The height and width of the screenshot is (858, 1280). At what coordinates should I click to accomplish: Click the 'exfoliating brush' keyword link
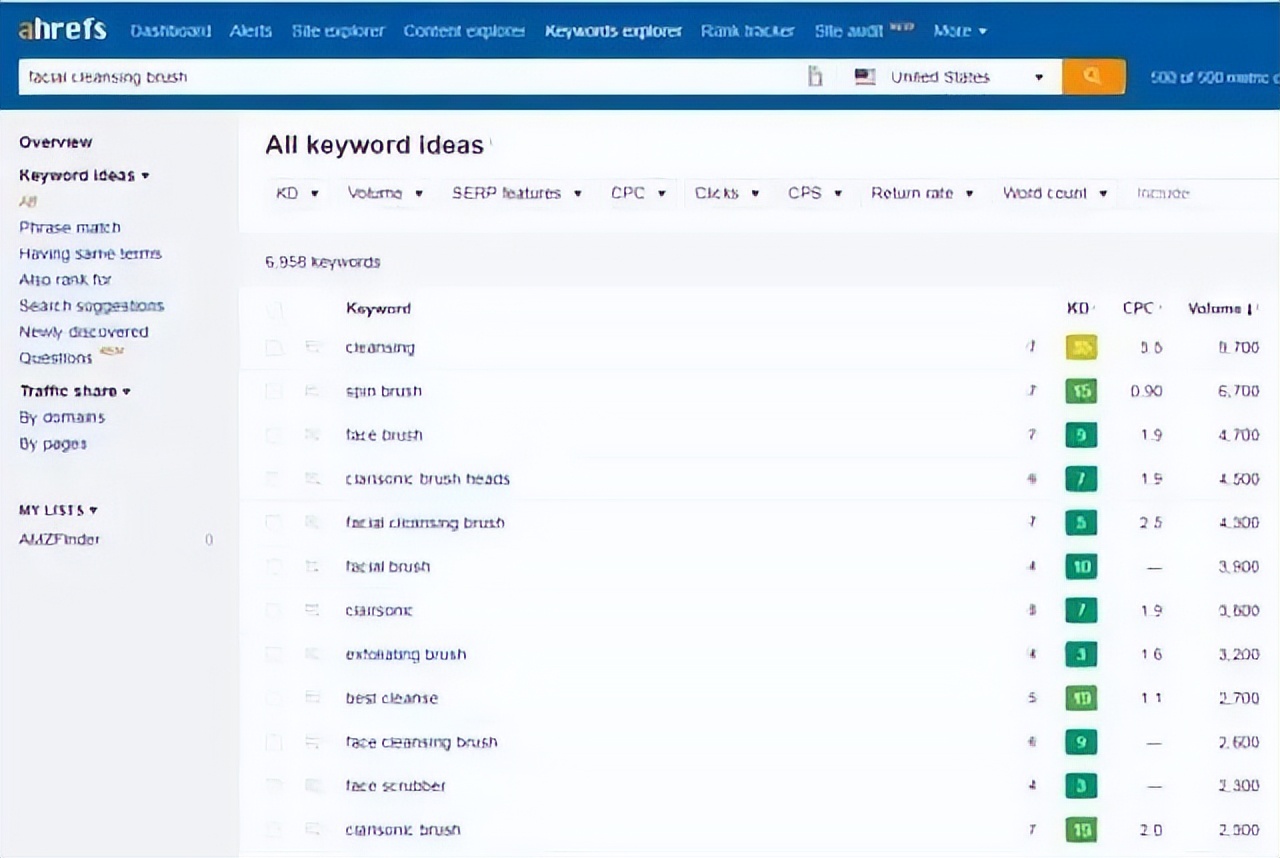coord(406,654)
